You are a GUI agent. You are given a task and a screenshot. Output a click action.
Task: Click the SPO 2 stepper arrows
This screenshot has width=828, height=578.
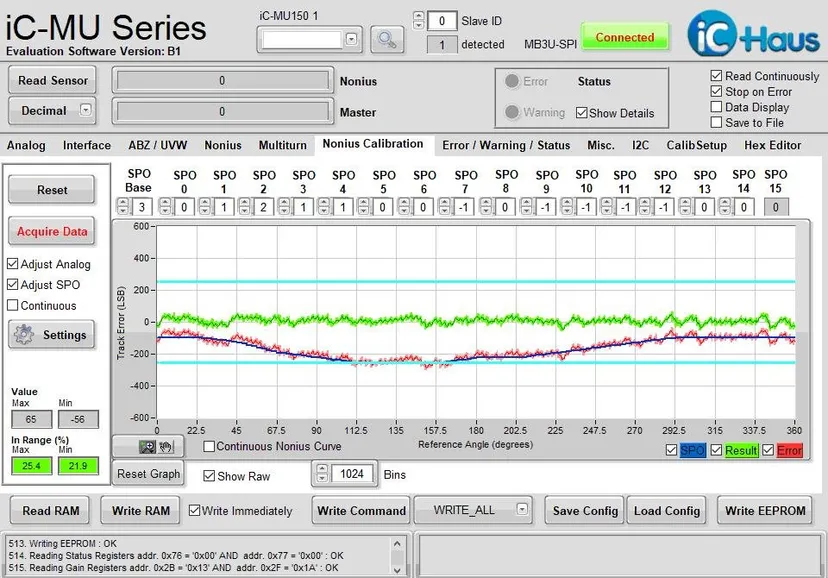pos(244,207)
